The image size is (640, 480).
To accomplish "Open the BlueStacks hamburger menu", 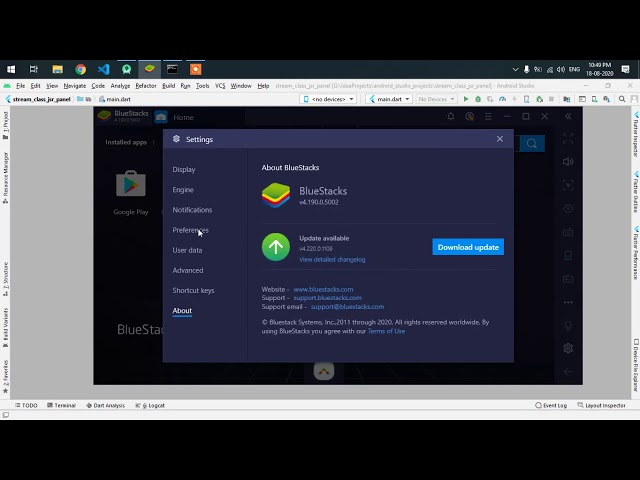I will click(488, 116).
